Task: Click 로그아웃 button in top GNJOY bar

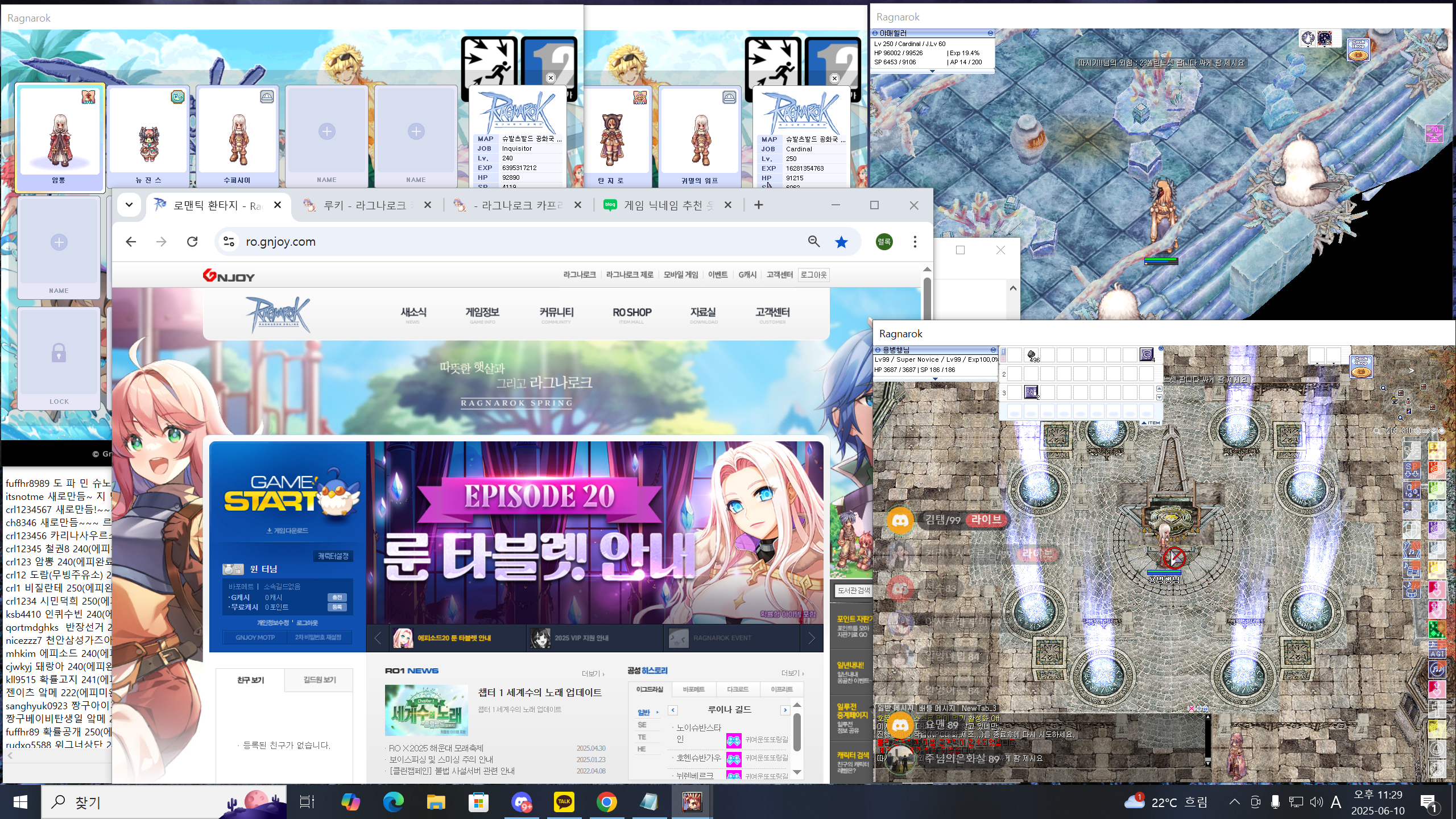Action: (x=813, y=275)
